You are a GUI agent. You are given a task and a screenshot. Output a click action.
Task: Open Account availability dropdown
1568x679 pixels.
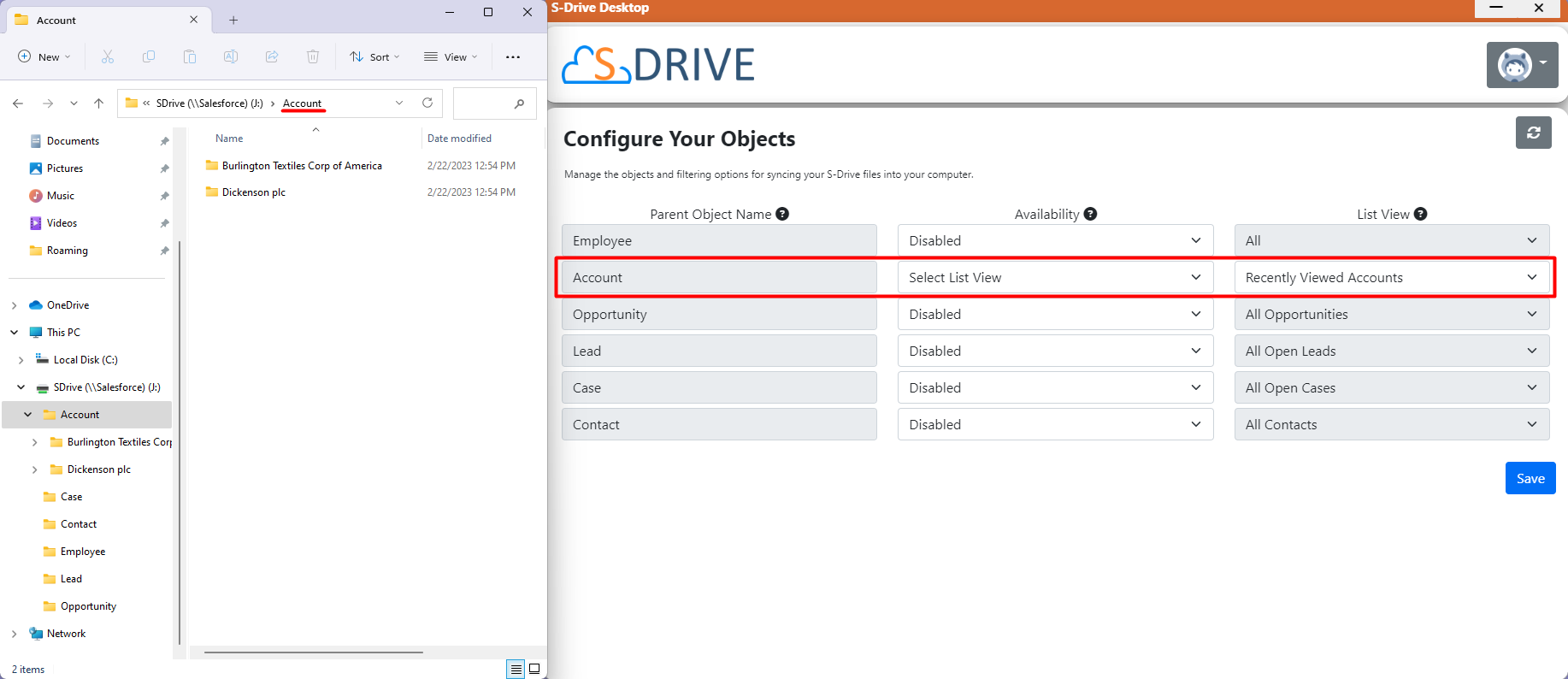[x=1055, y=278]
